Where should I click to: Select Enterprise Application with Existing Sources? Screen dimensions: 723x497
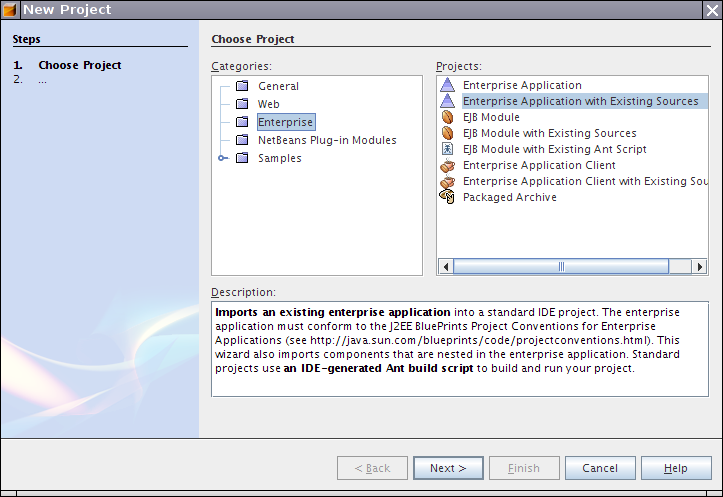click(x=580, y=101)
